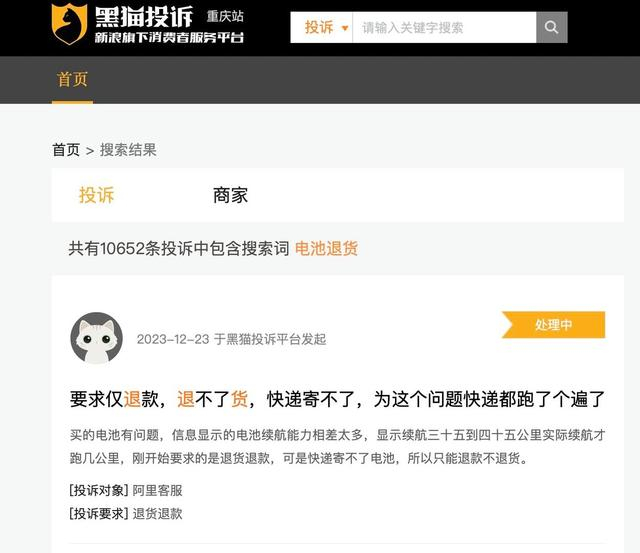
Task: Click the 重庆站 city station label
Action: pyautogui.click(x=225, y=17)
